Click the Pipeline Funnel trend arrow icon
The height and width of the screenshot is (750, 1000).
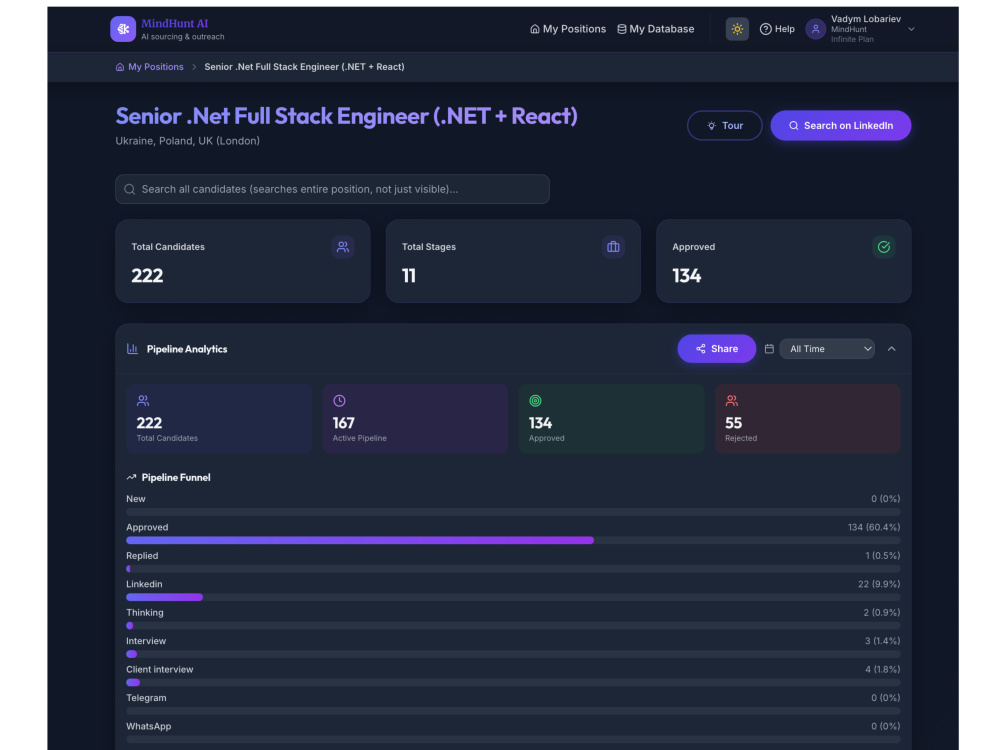(x=131, y=477)
